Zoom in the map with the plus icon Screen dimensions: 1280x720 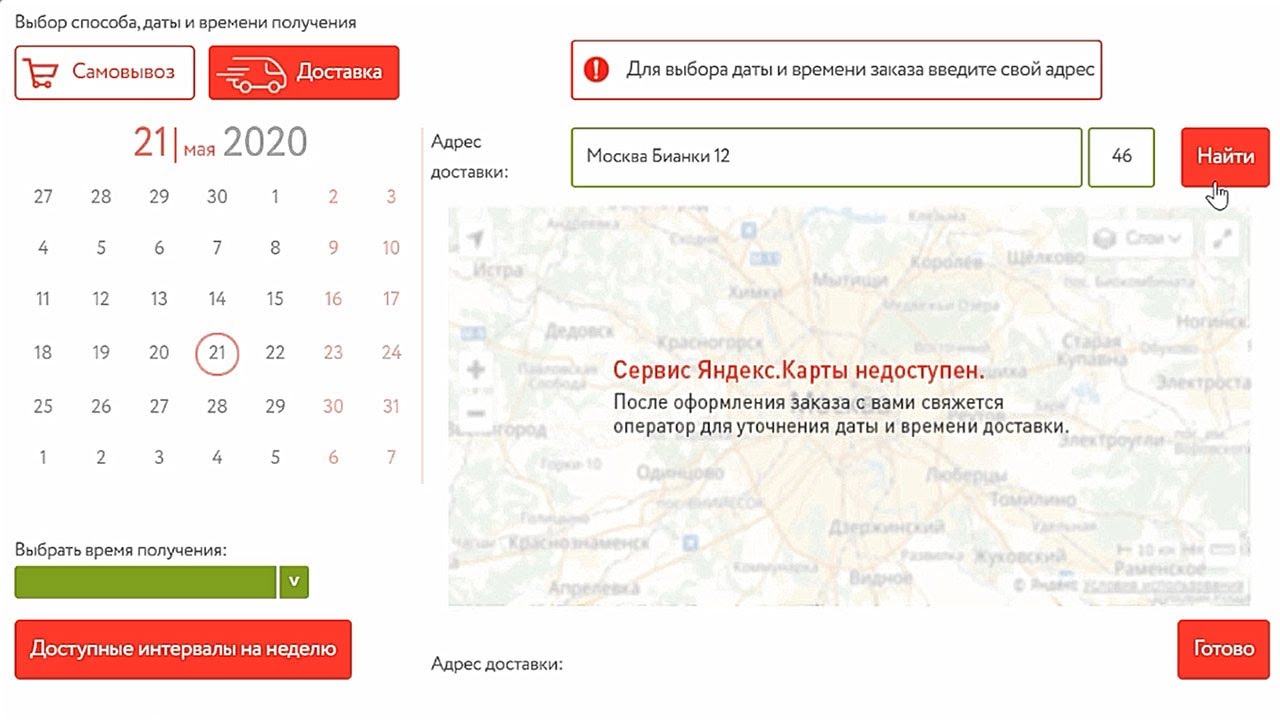pos(476,370)
